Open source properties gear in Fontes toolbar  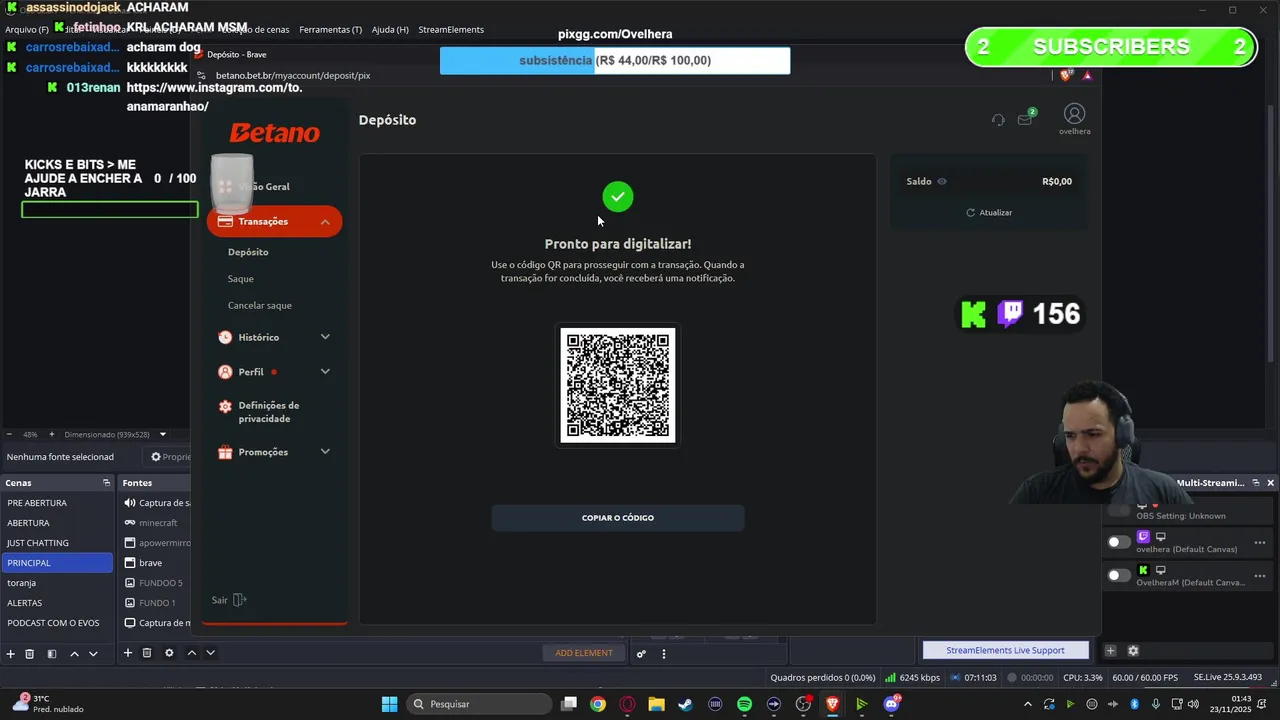[x=169, y=653]
